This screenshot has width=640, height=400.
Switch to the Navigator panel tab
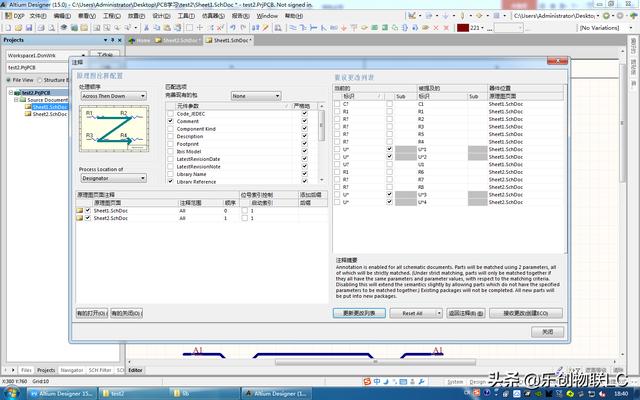click(72, 370)
